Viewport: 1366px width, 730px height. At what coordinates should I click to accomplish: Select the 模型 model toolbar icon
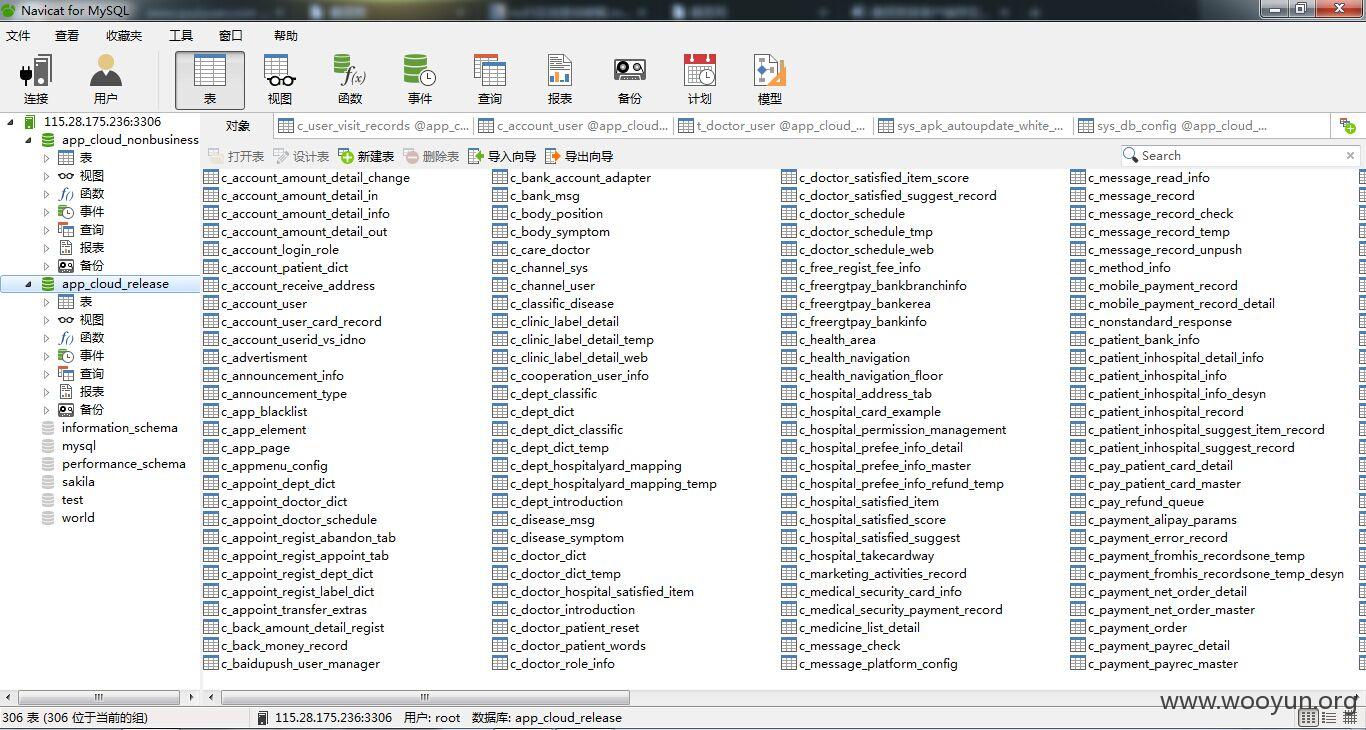pos(770,80)
